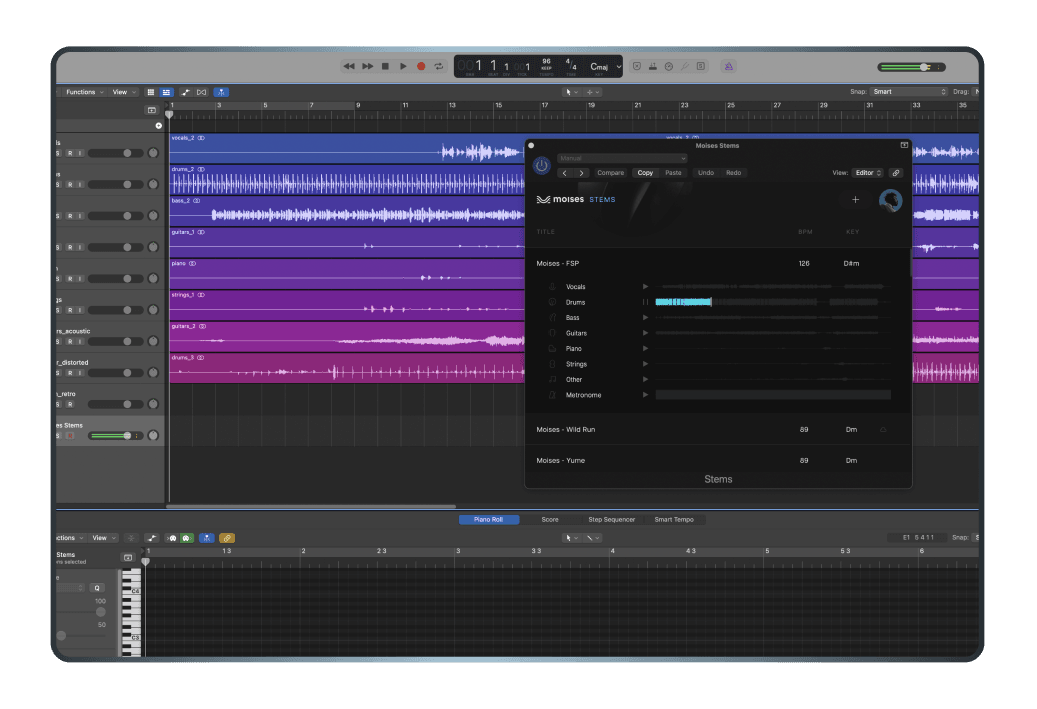Toggle Cycle mode in the transport
Screen dimensions: 1037x709
point(438,66)
